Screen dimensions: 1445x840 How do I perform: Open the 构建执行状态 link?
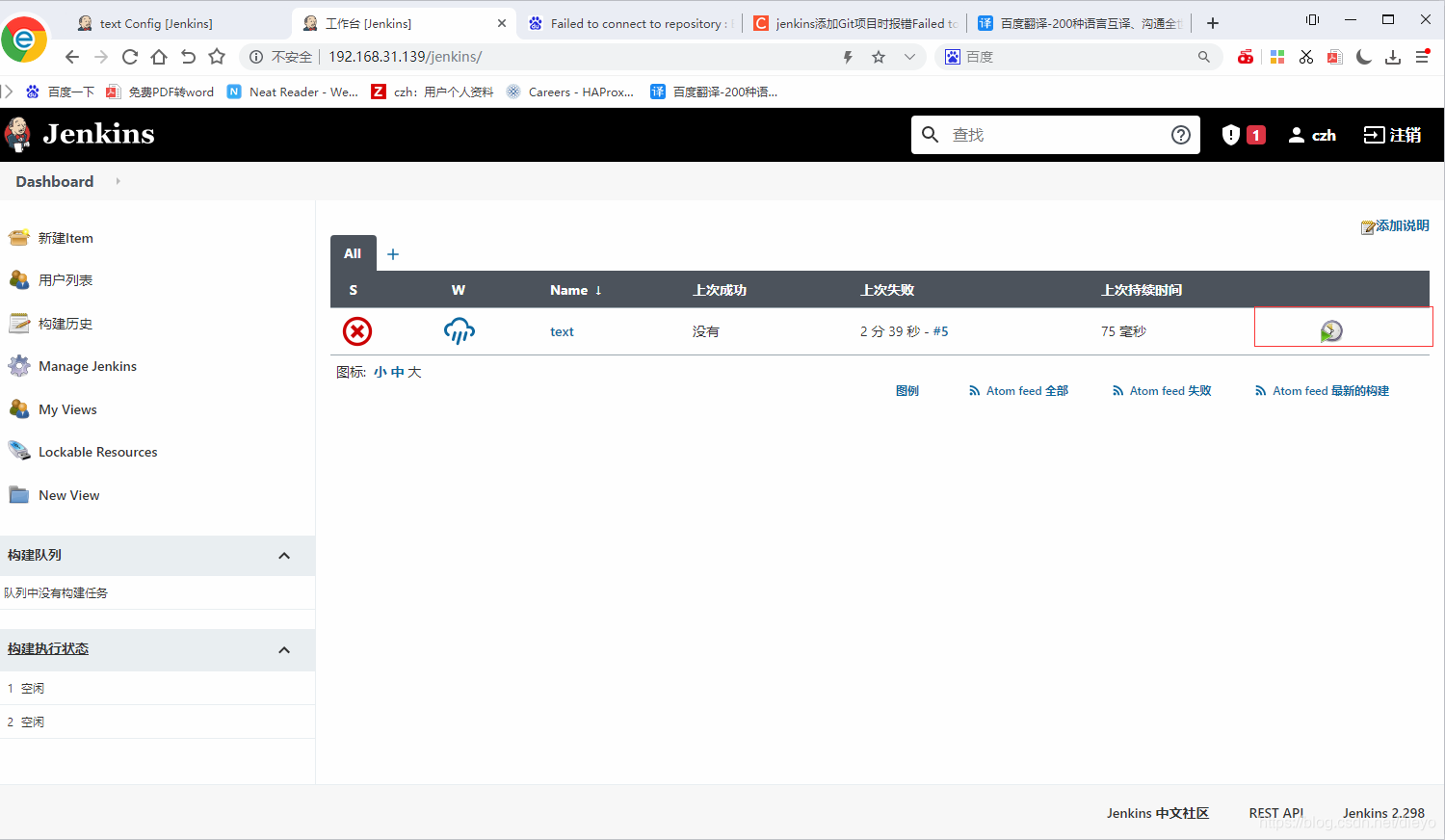tap(48, 649)
